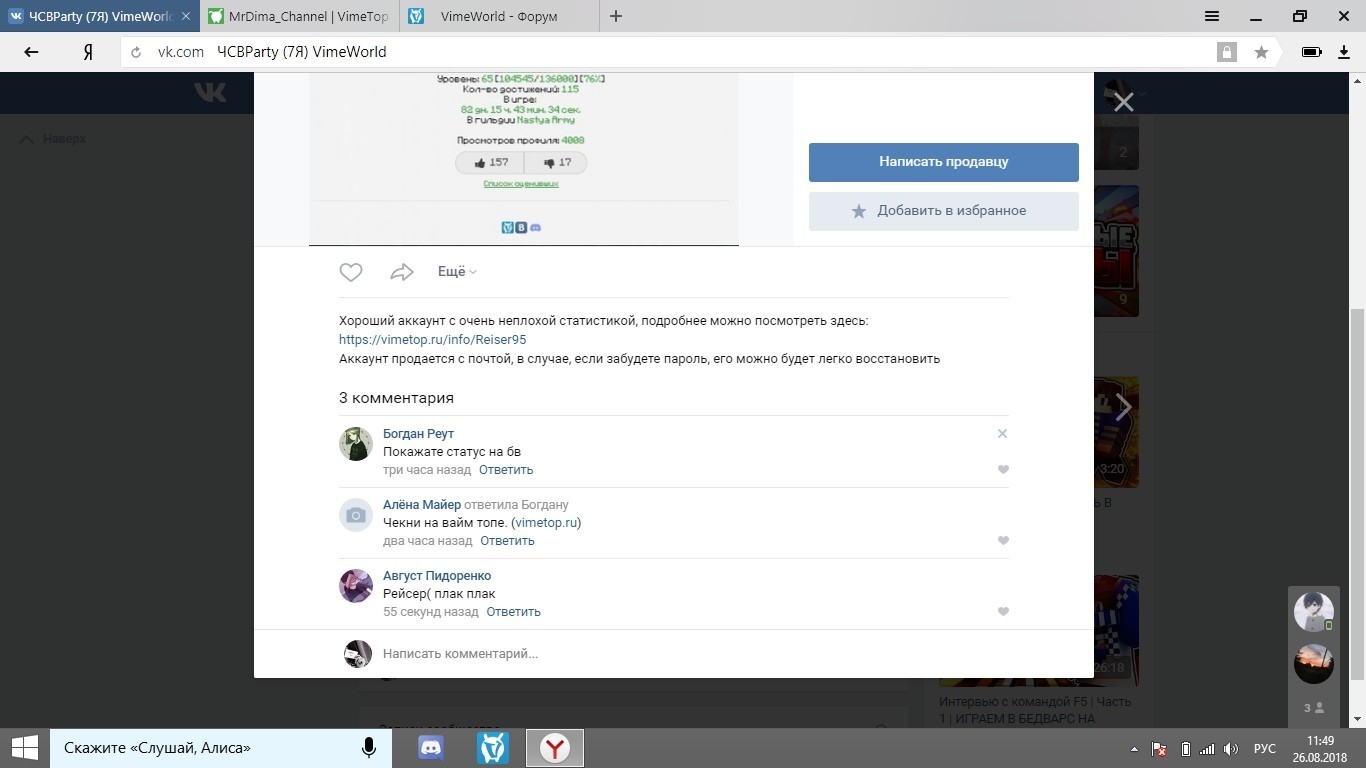
Task: Like Август Пидоренко's comment
Action: click(1003, 612)
